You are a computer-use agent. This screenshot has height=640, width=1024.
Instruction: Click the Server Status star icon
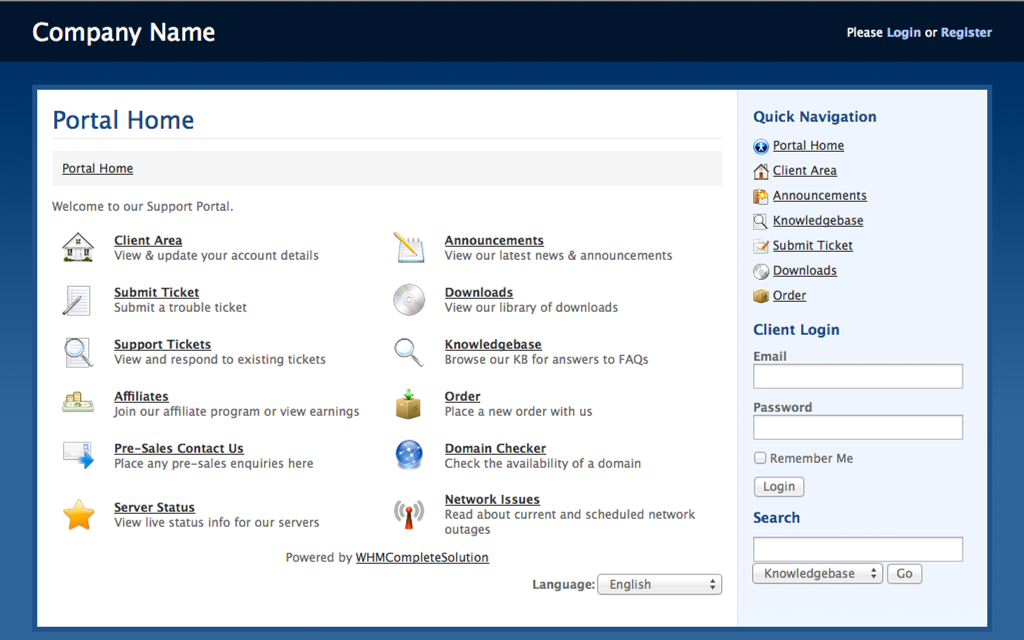(x=78, y=515)
